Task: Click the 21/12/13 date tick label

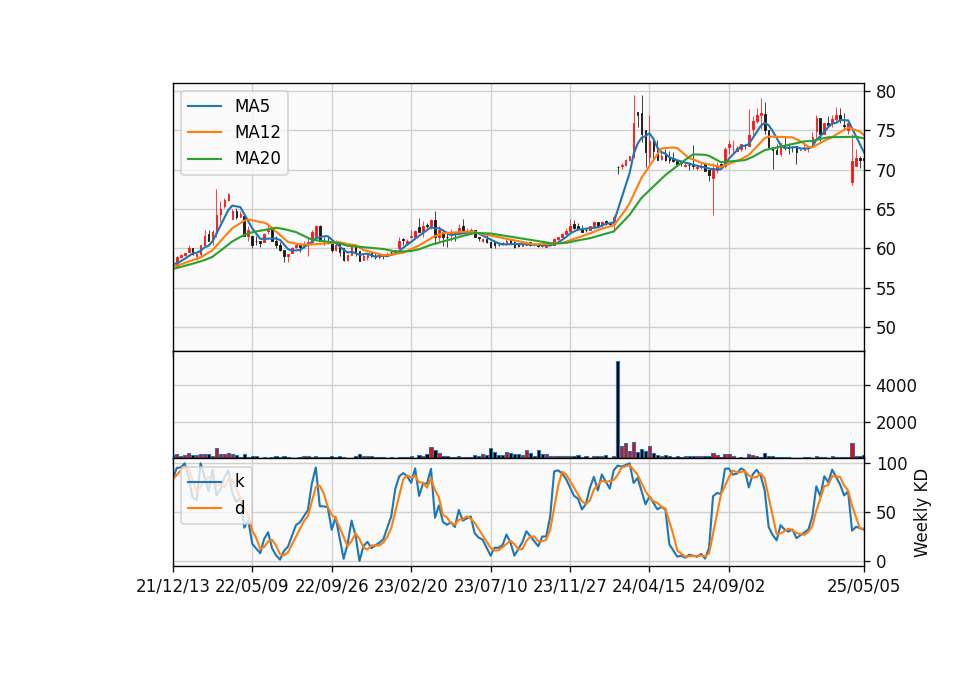Action: point(173,586)
